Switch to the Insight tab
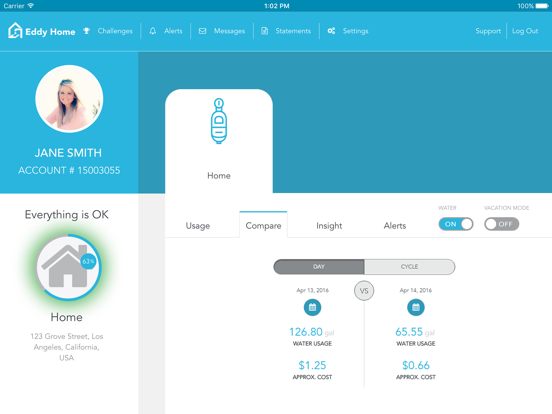Image resolution: width=552 pixels, height=414 pixels. tap(329, 226)
